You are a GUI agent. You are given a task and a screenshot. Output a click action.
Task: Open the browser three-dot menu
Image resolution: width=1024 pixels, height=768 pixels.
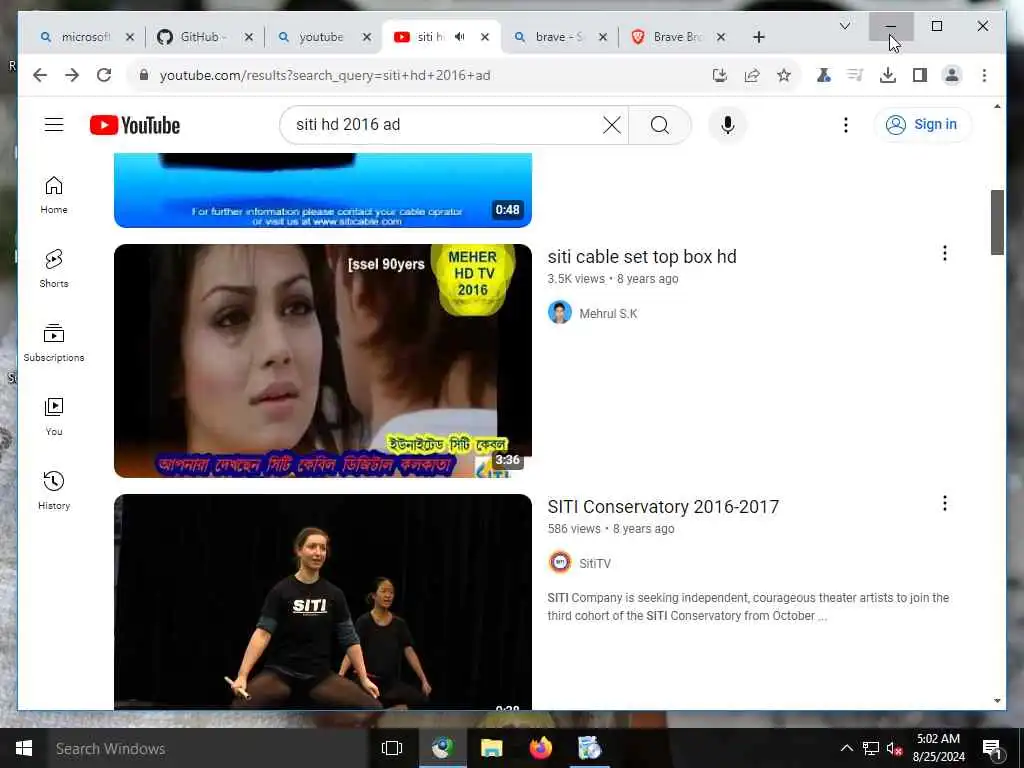984,75
